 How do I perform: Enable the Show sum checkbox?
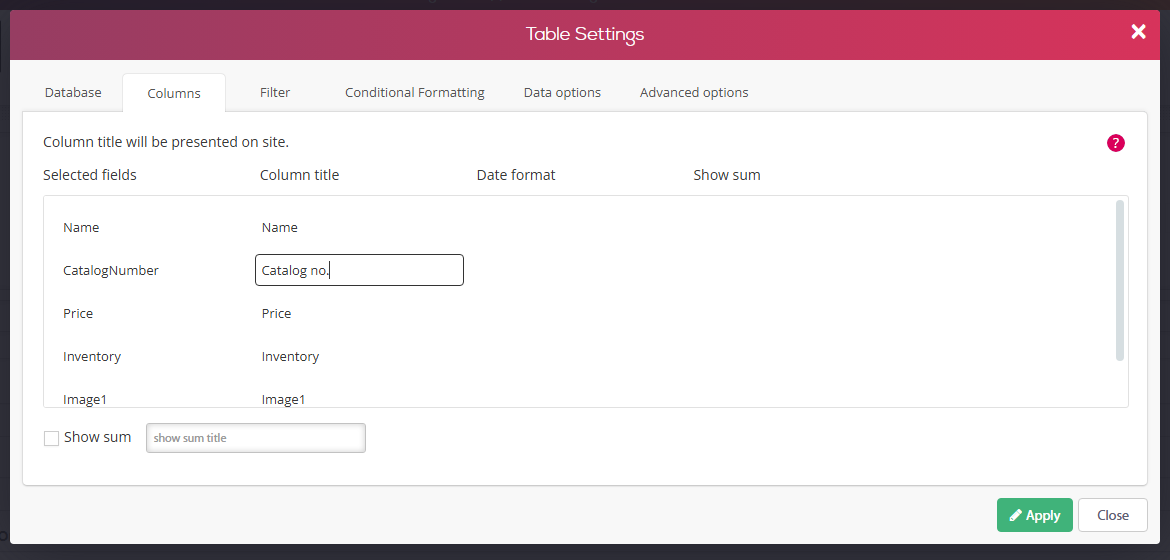tap(51, 438)
